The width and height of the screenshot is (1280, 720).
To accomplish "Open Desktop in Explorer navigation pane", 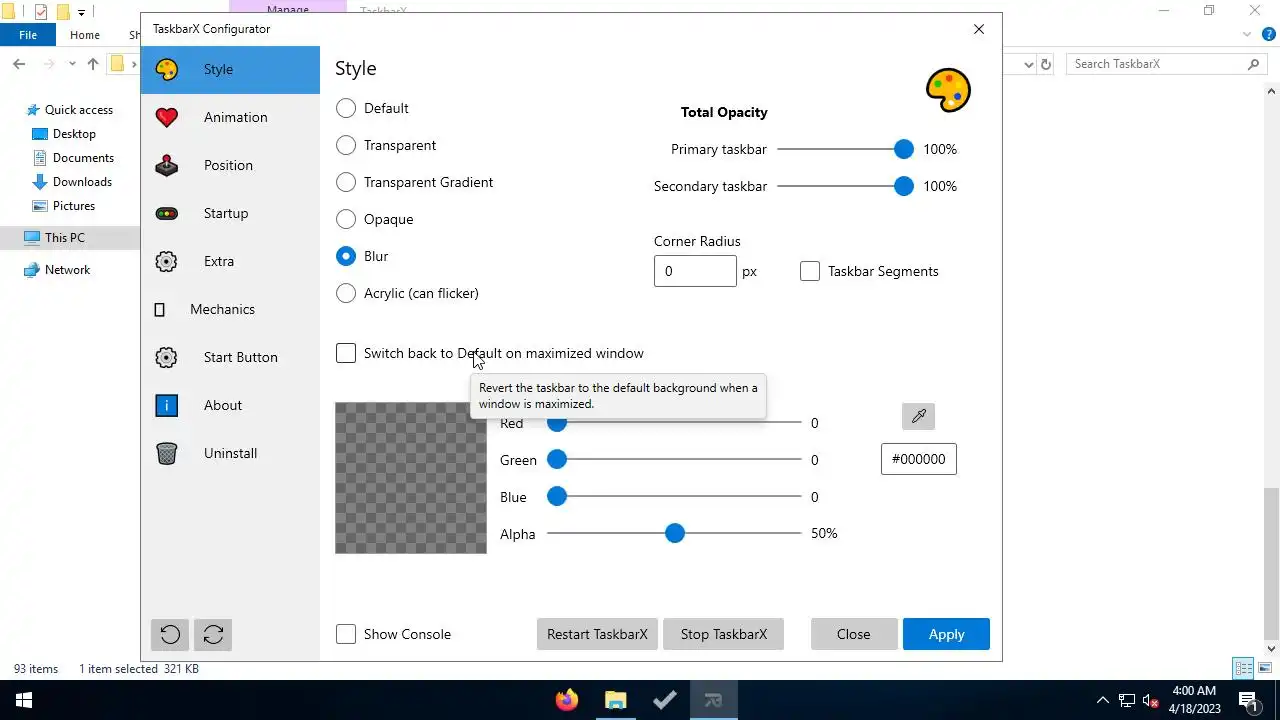I will (74, 134).
